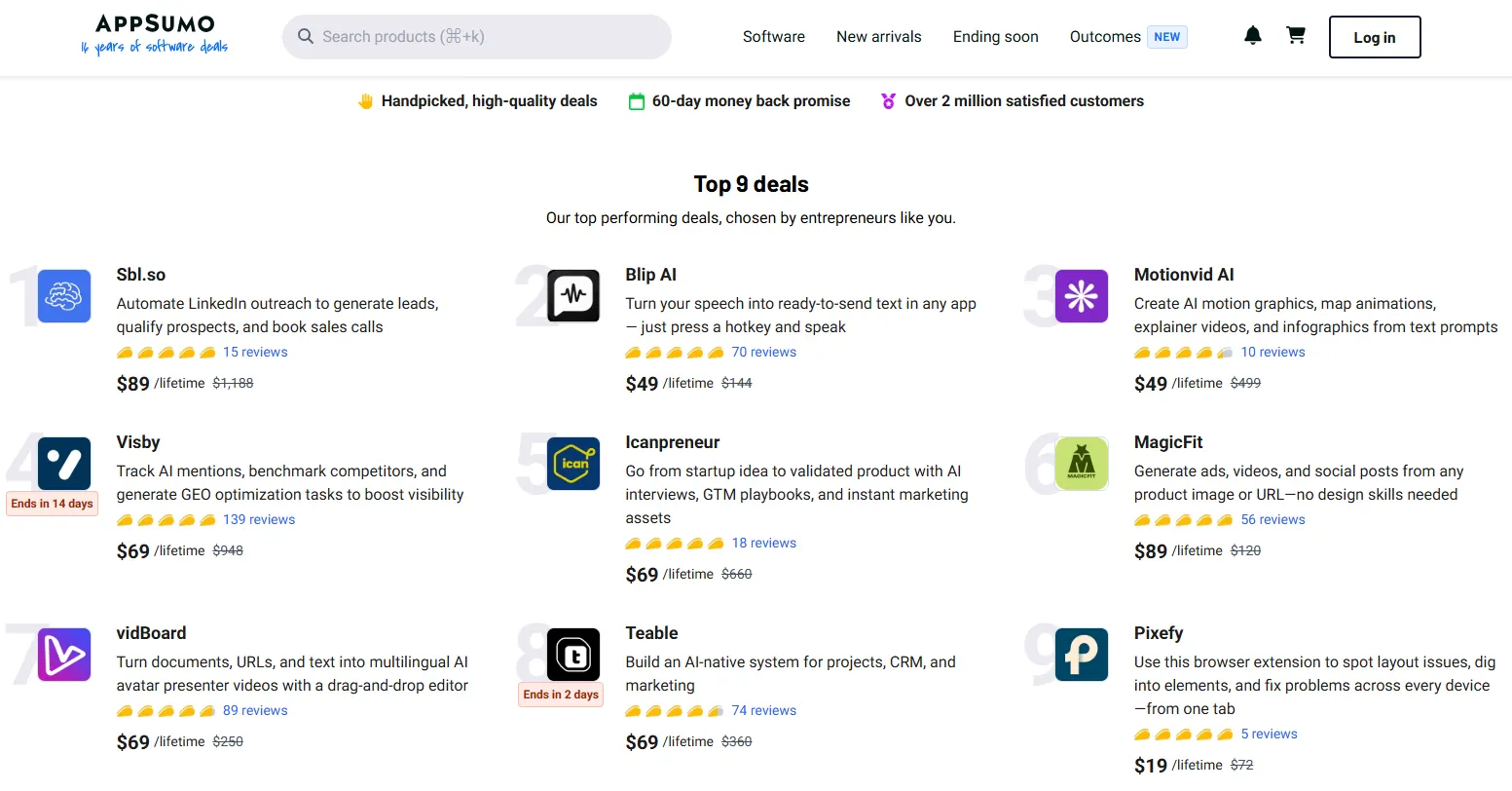Click the Motionvid AI asterisk icon

[1081, 296]
